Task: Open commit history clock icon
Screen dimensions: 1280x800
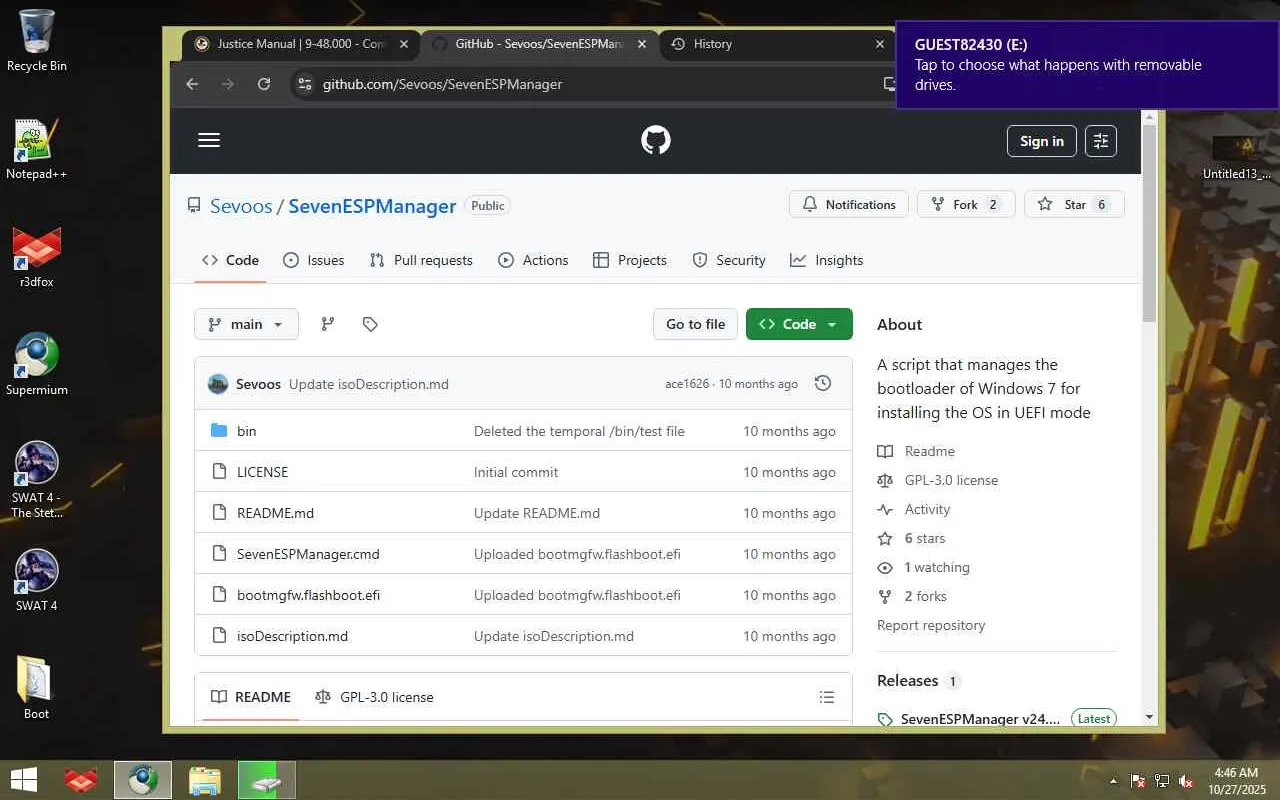Action: pos(823,383)
